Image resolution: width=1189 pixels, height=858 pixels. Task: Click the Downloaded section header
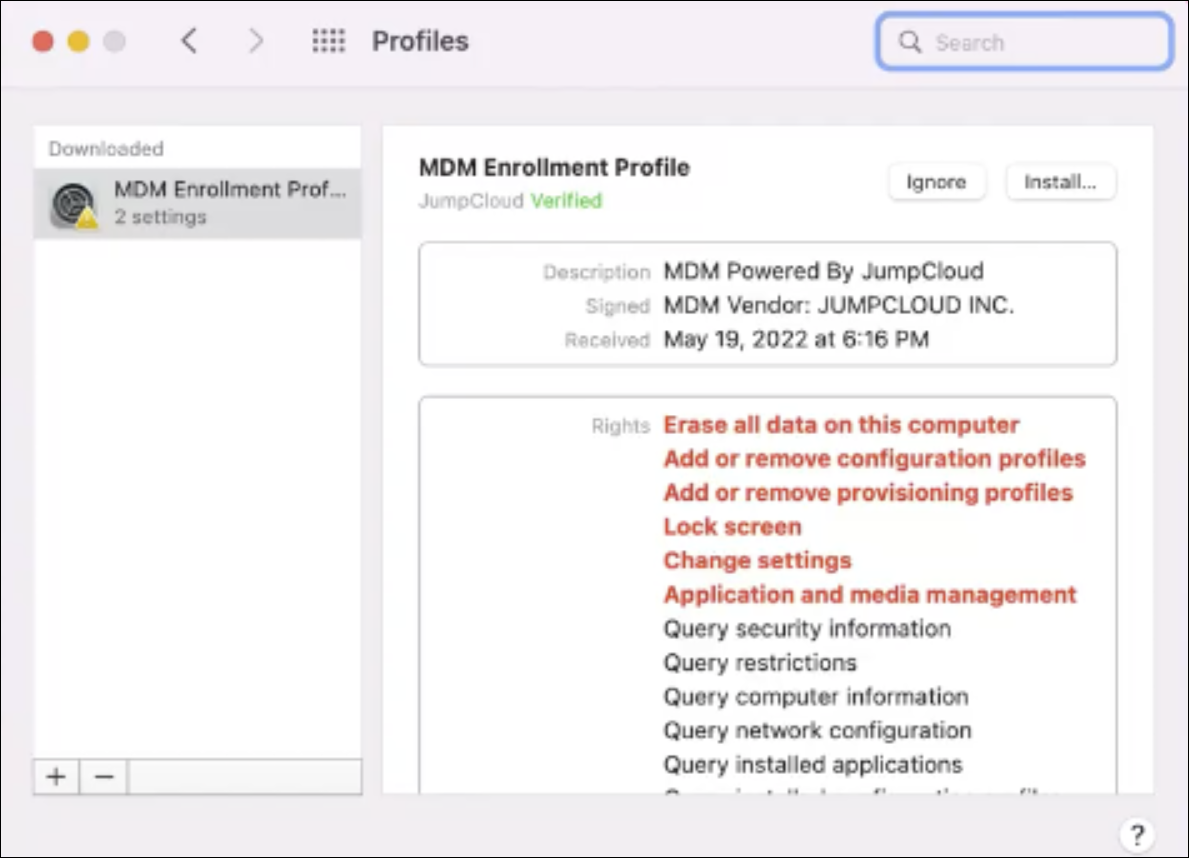pyautogui.click(x=106, y=149)
